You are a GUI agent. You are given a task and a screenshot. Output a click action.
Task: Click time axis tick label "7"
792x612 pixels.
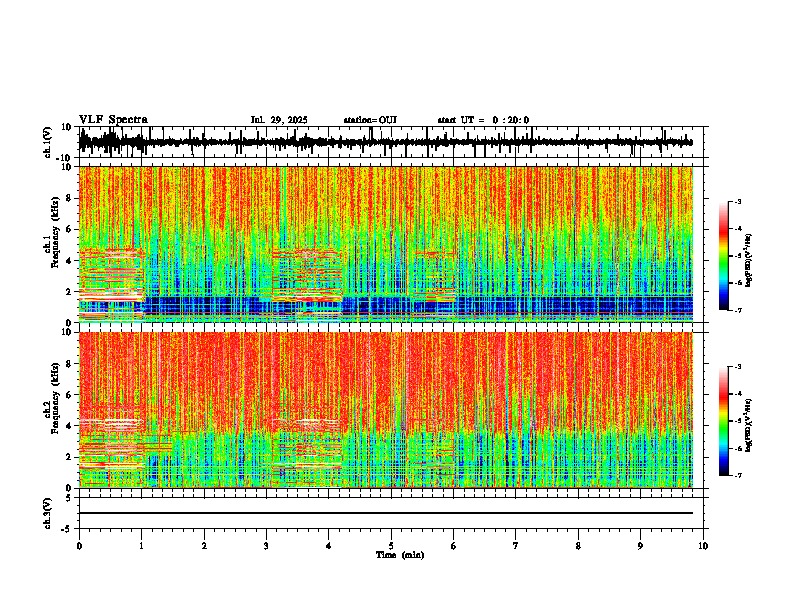(x=516, y=546)
